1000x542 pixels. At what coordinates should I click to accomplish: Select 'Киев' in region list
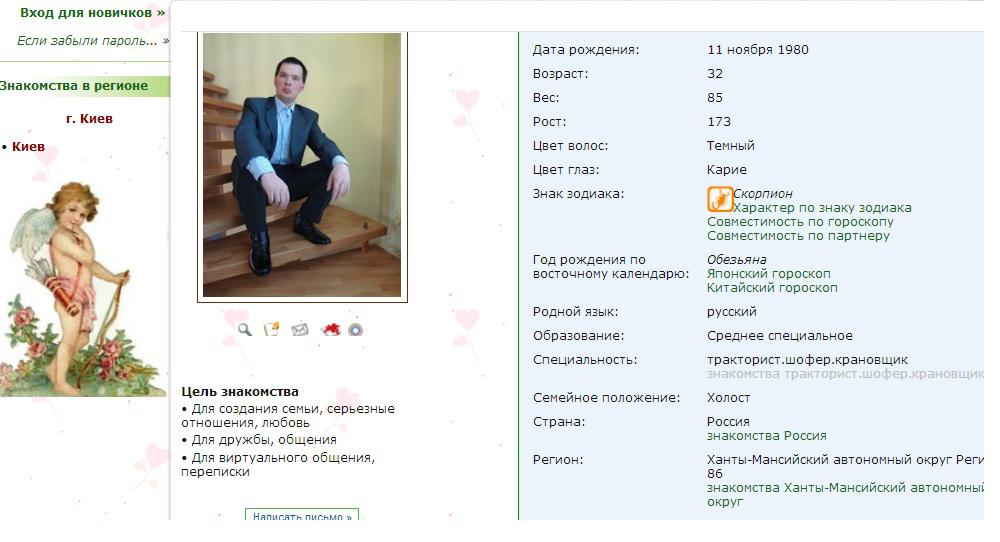(x=28, y=147)
